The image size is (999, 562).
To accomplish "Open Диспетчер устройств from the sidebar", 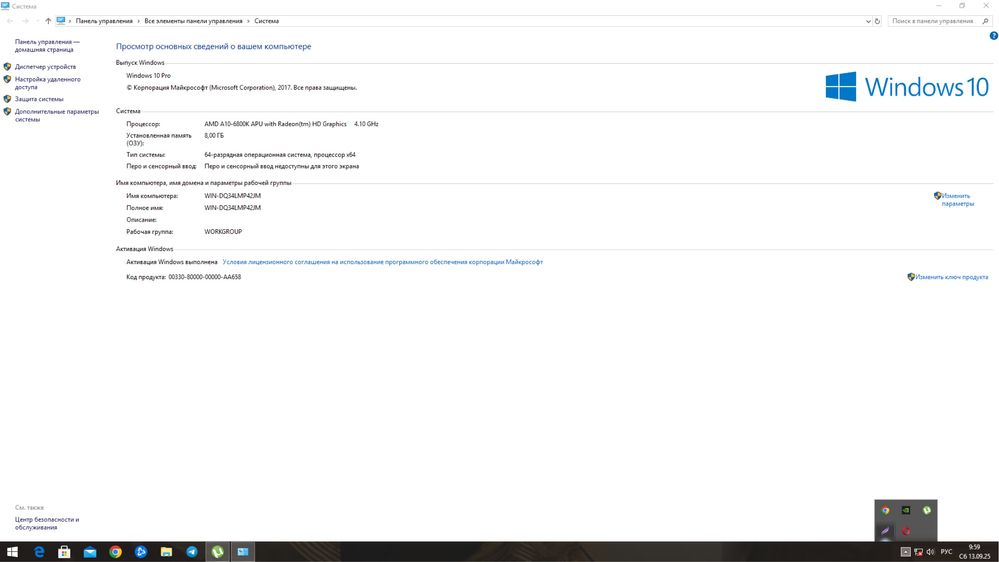I will 45,67.
